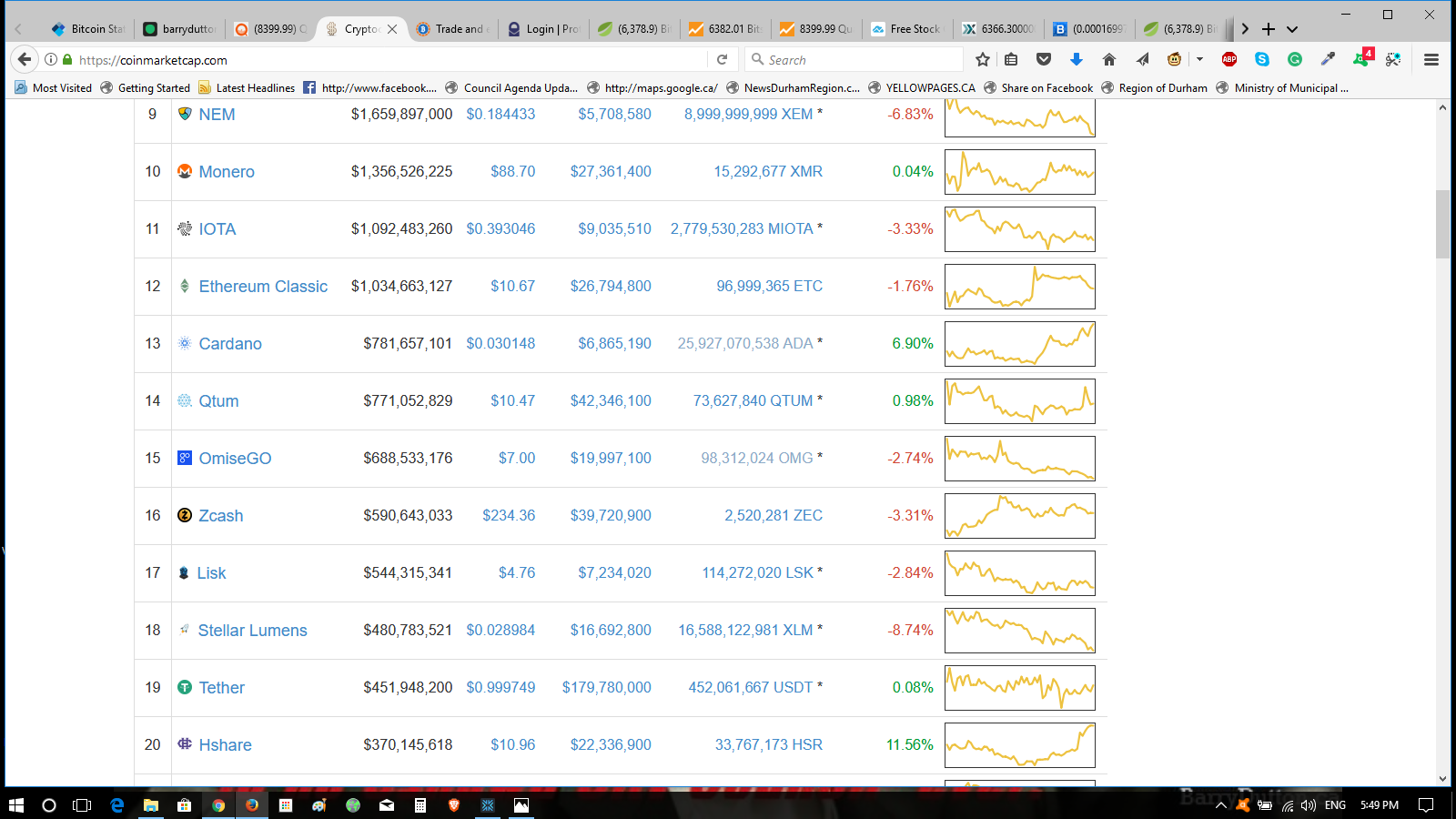Open Most Visited bookmark folder
The height and width of the screenshot is (819, 1456).
tap(54, 88)
